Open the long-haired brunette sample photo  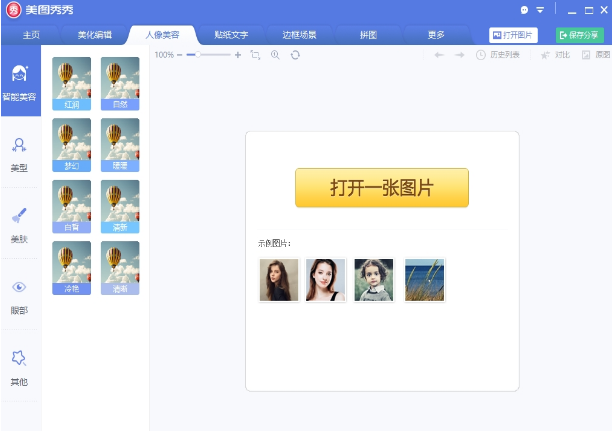pos(279,280)
